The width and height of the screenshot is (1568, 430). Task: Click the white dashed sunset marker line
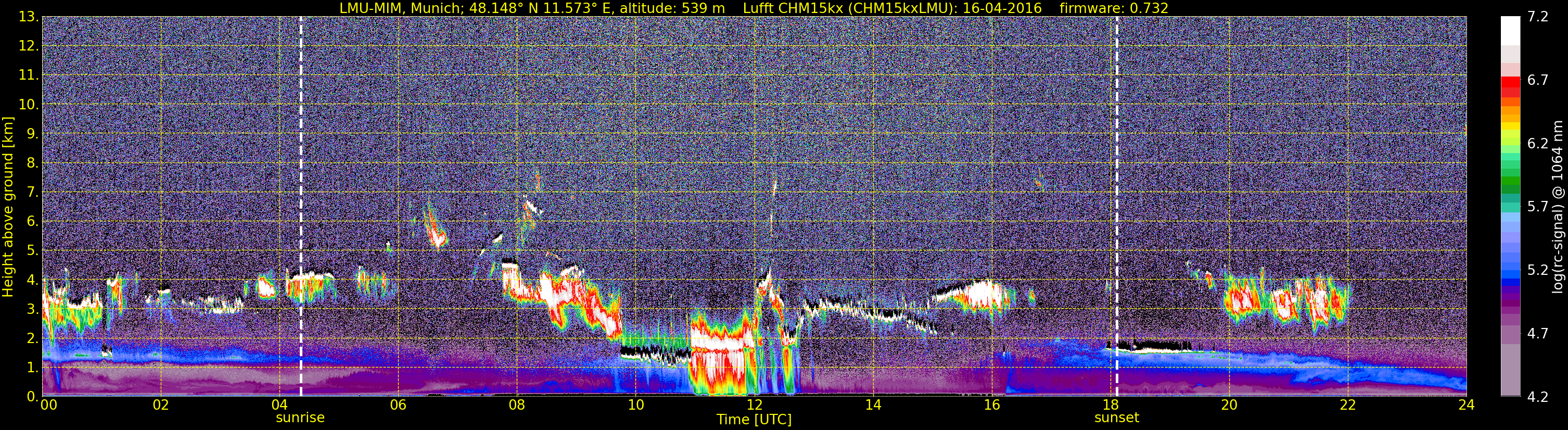click(x=1117, y=206)
